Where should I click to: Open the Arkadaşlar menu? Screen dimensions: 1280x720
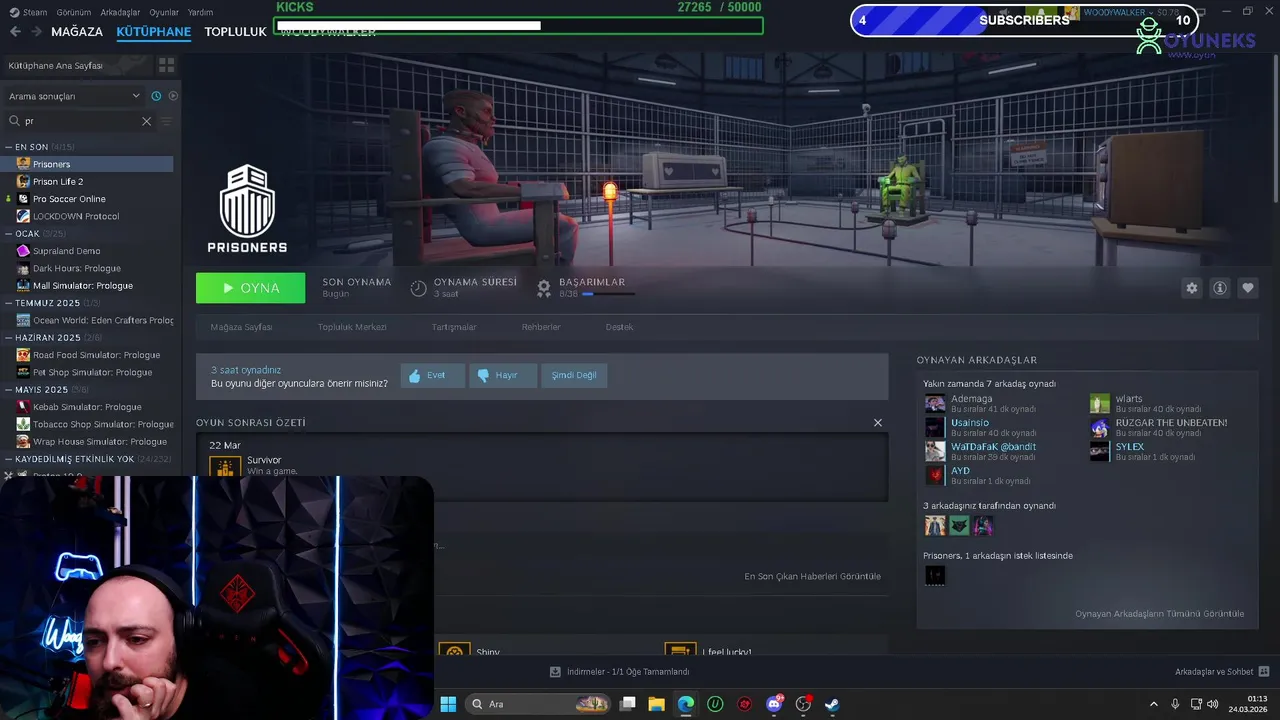(121, 13)
